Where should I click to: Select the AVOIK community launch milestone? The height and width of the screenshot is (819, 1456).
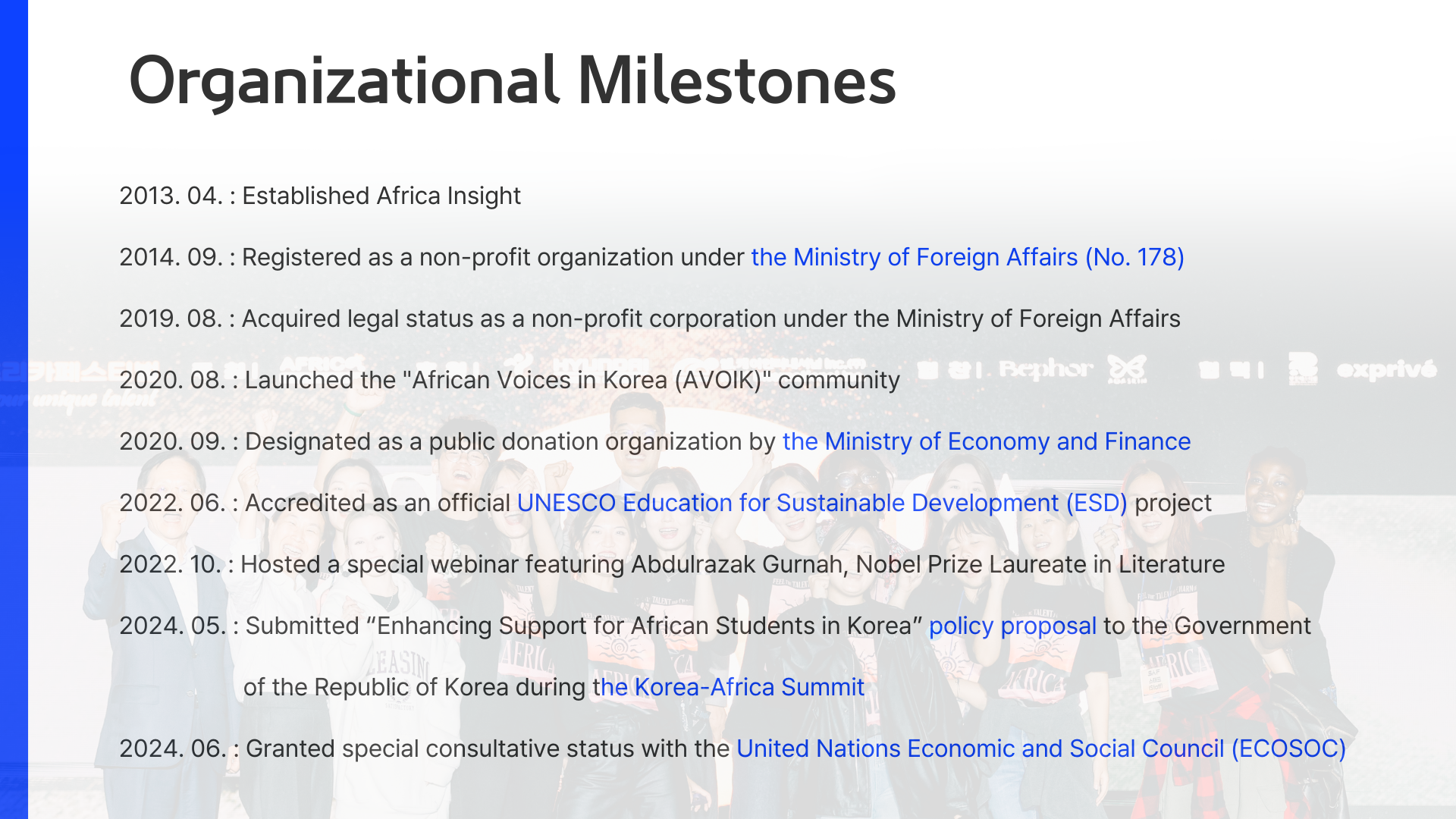pyautogui.click(x=510, y=381)
